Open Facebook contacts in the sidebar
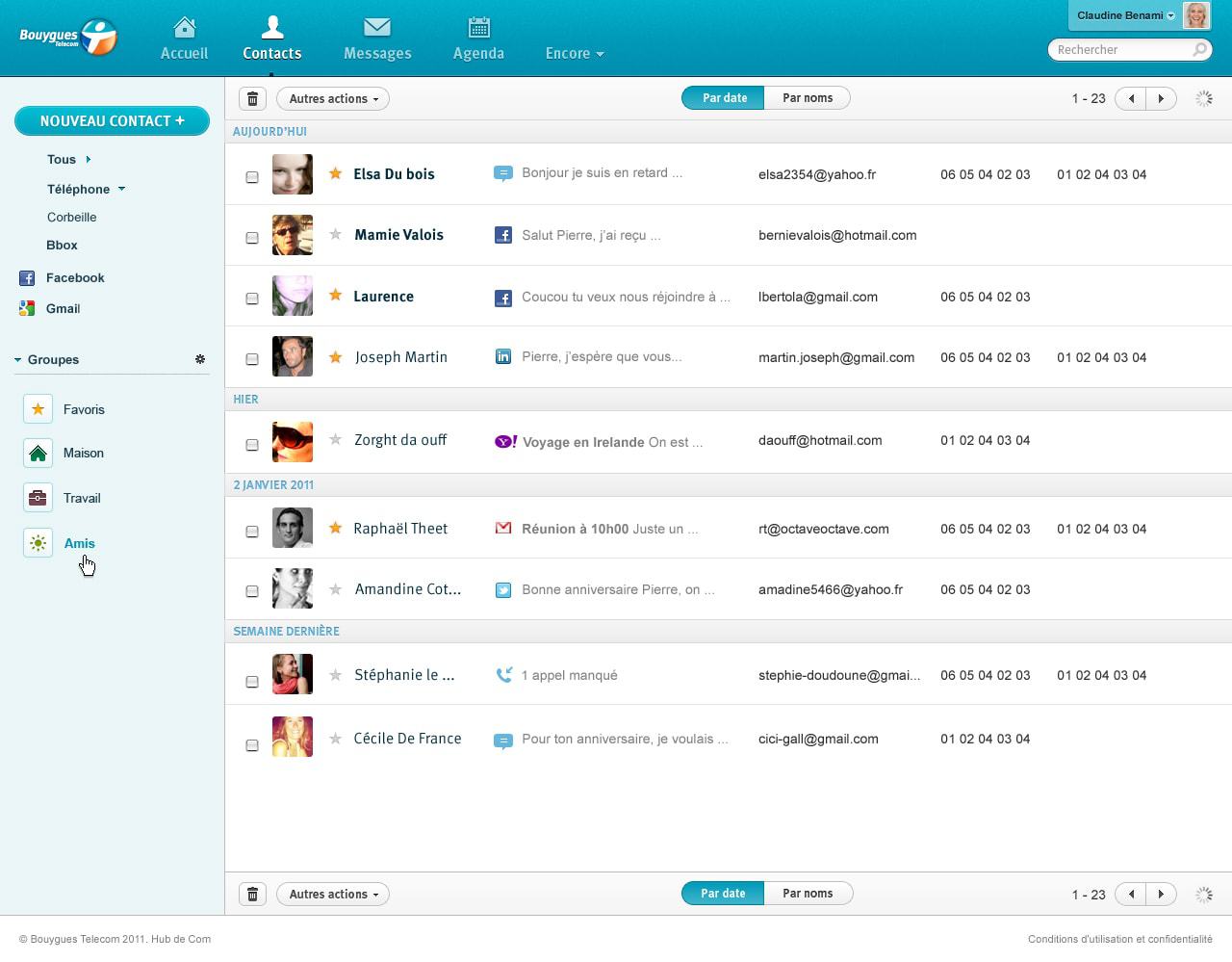1232x962 pixels. click(x=75, y=277)
